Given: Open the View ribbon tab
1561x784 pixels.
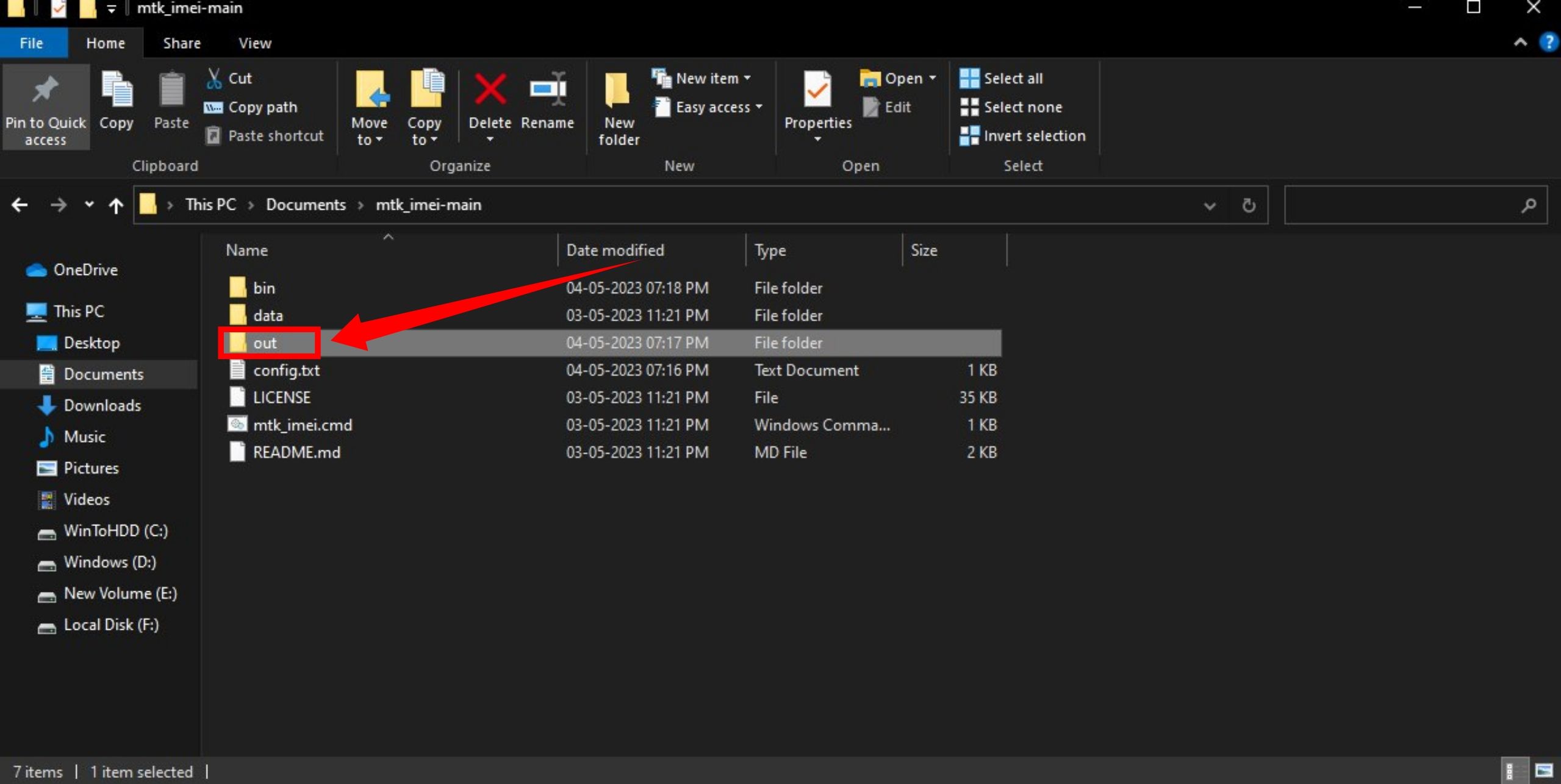Looking at the screenshot, I should [254, 43].
